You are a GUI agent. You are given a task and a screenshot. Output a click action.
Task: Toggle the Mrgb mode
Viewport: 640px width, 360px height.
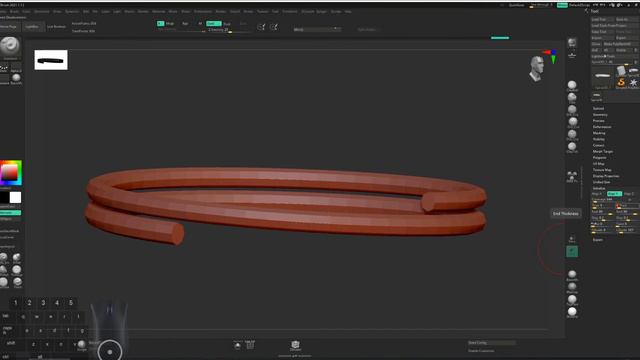pos(170,24)
